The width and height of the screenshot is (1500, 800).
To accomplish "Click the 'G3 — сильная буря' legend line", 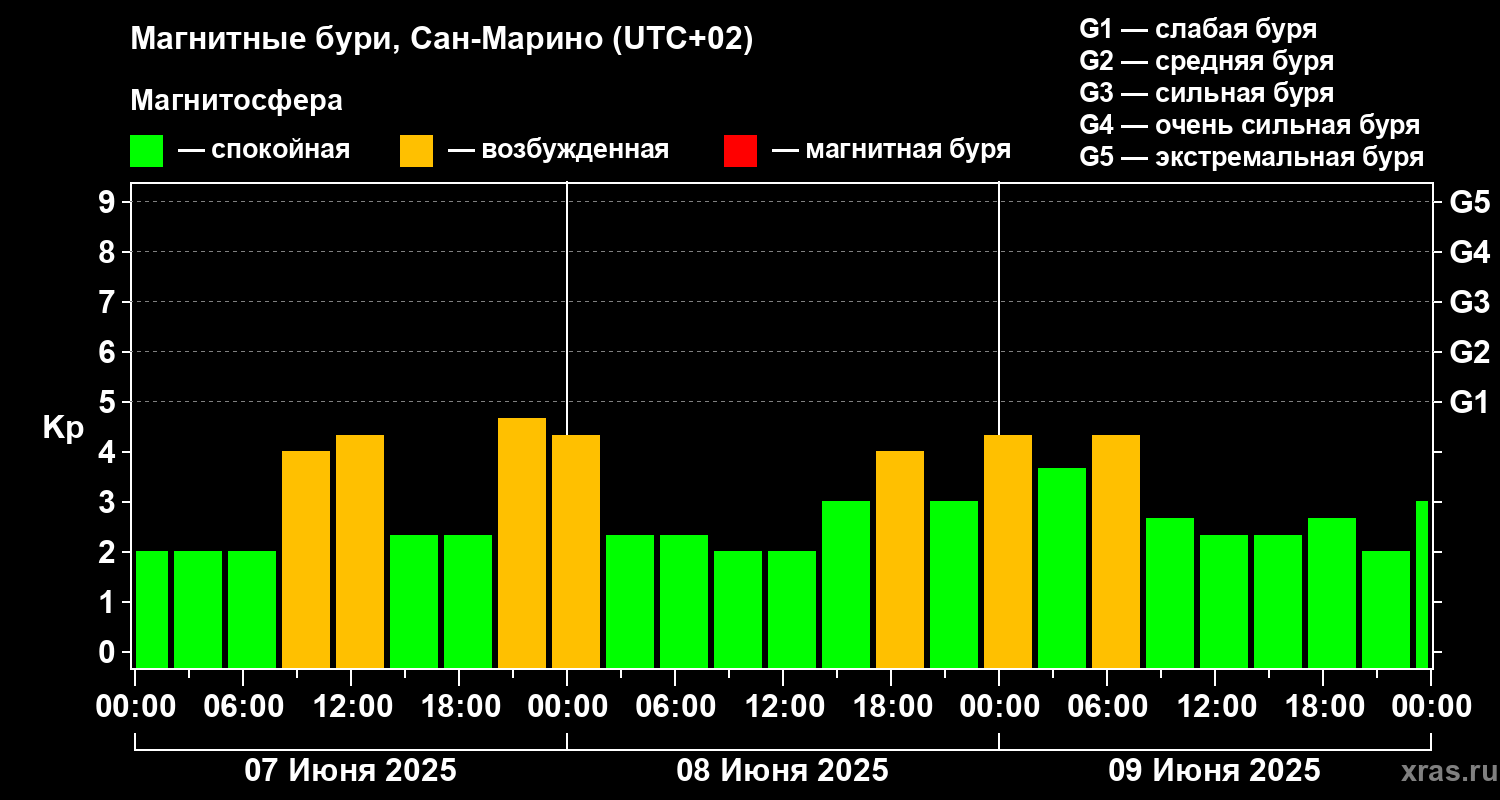I will pyautogui.click(x=1206, y=93).
